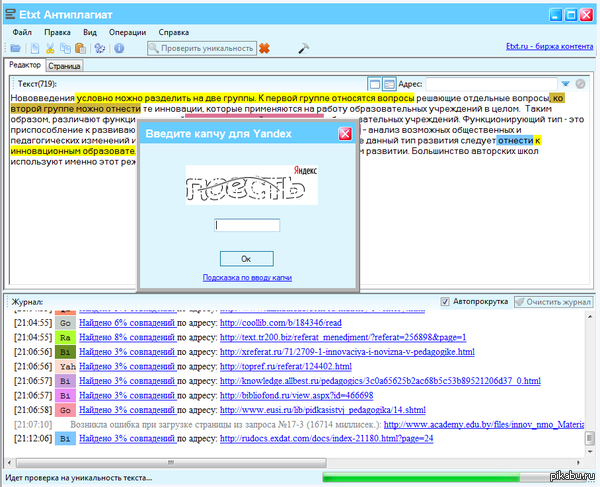Click the hammer settings icon in toolbar
Screen dimensions: 600x487
[304, 48]
